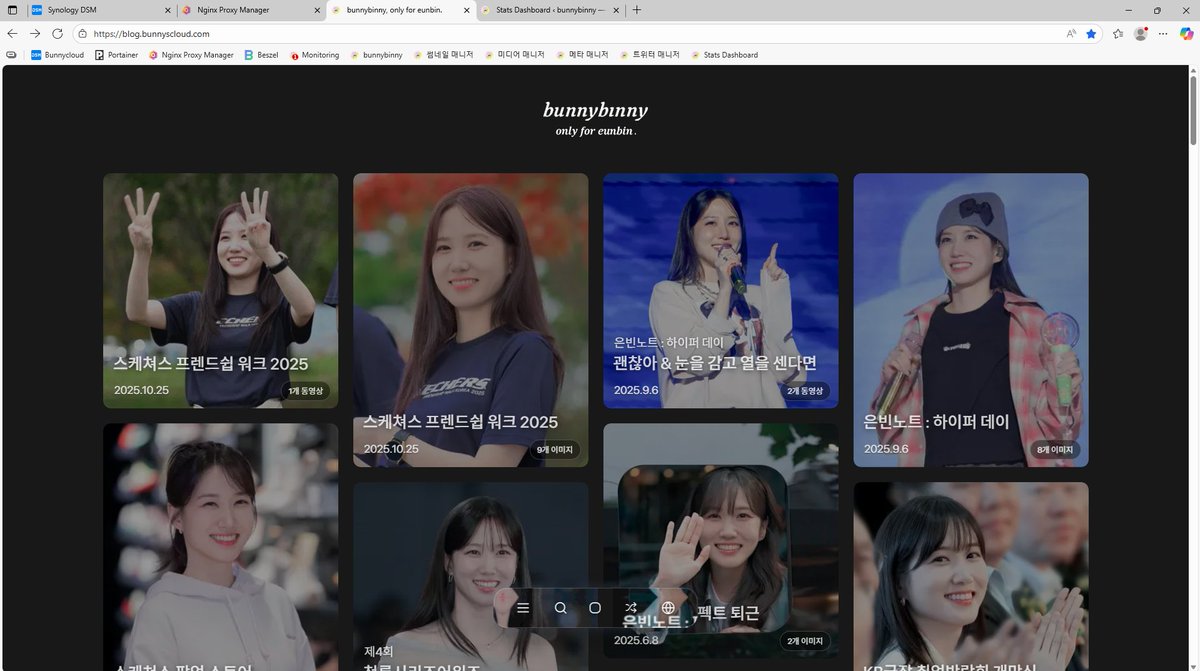
Task: Open Monitoring bookmark
Action: coord(315,55)
